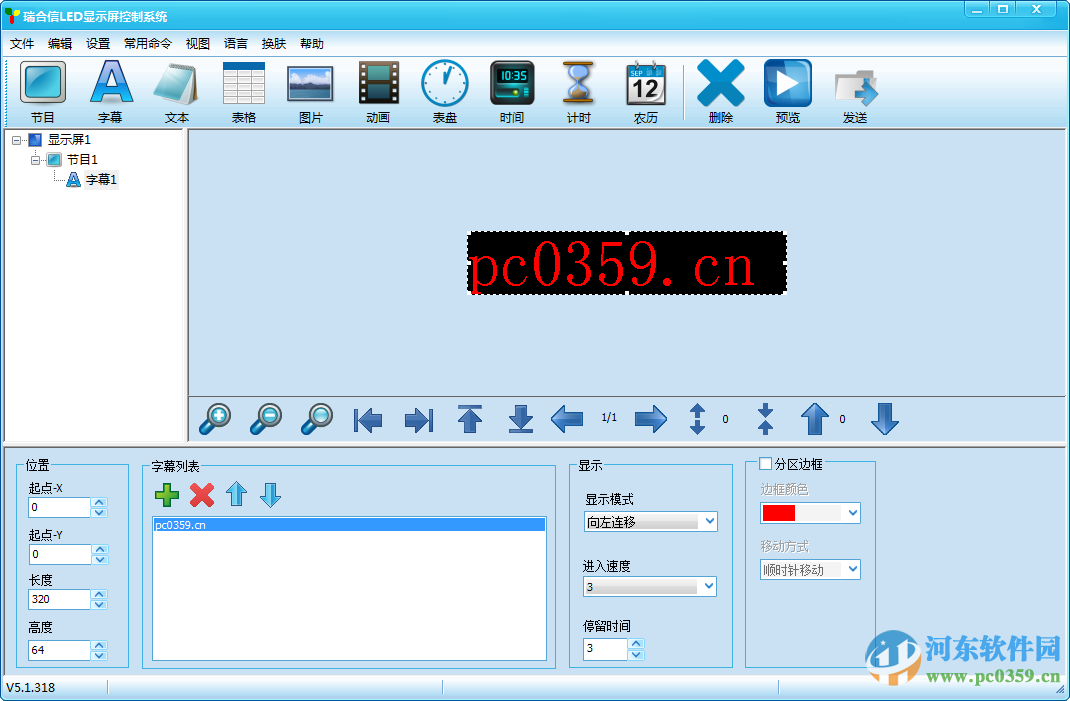This screenshot has height=701, width=1070.
Task: Open the 语言 language menu
Action: [x=235, y=43]
